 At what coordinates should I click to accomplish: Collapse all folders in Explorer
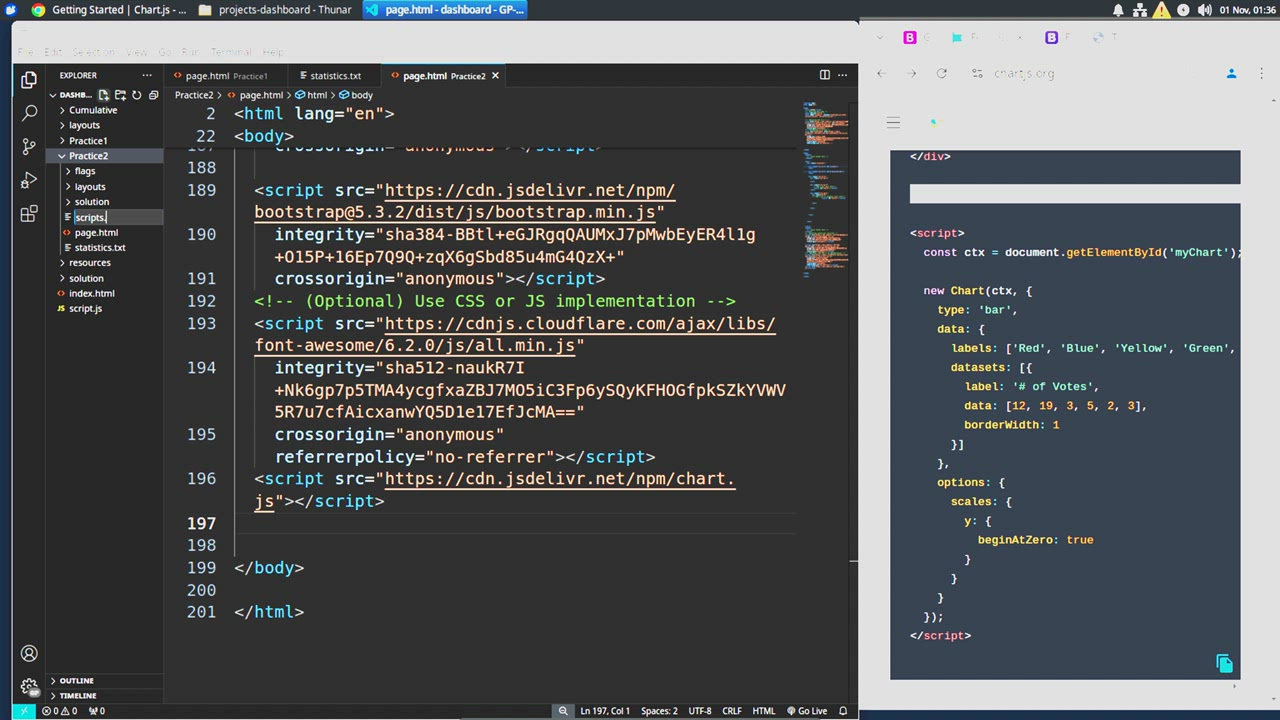point(153,95)
